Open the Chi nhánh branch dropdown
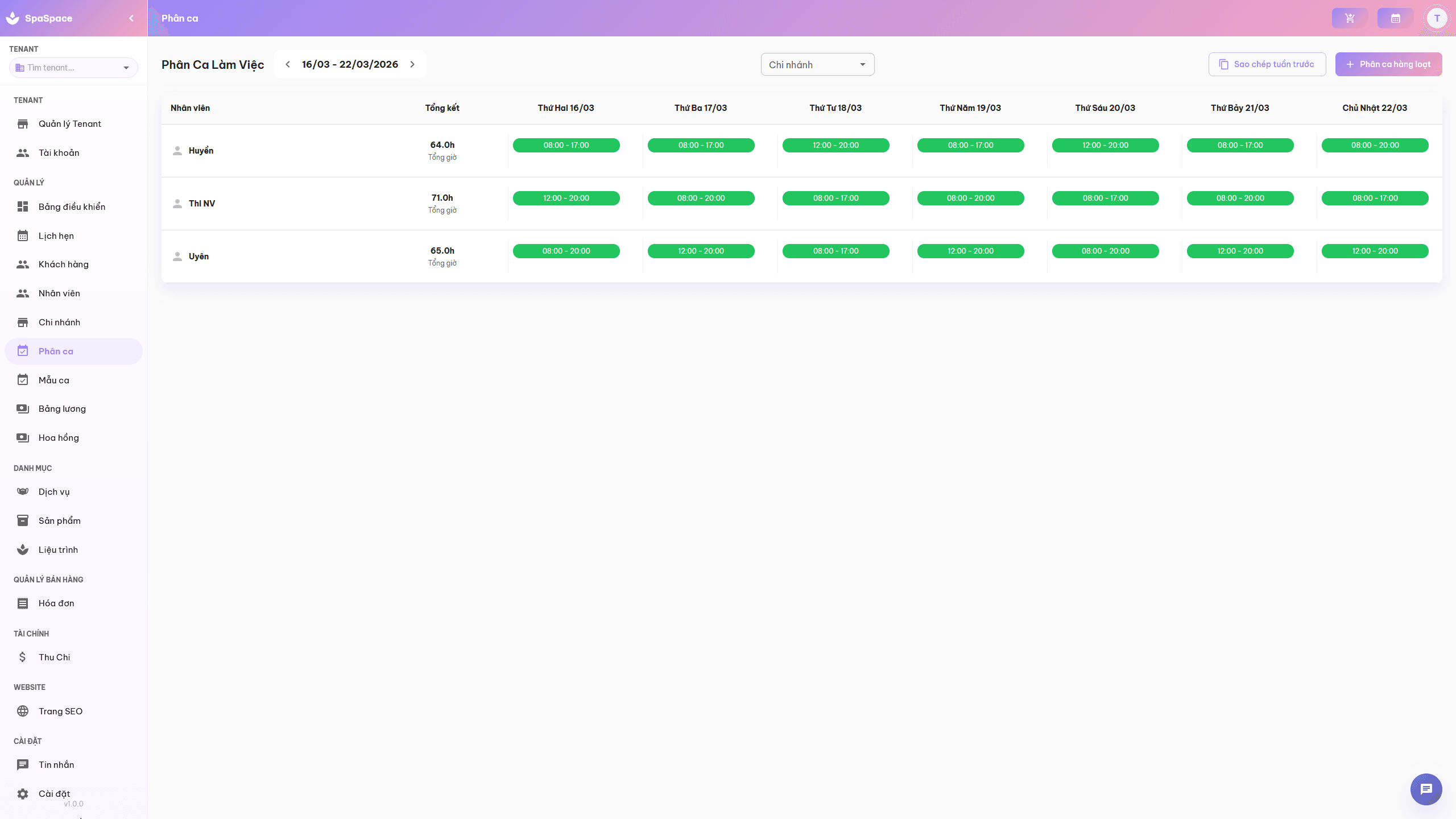Viewport: 1456px width, 819px height. [x=817, y=64]
